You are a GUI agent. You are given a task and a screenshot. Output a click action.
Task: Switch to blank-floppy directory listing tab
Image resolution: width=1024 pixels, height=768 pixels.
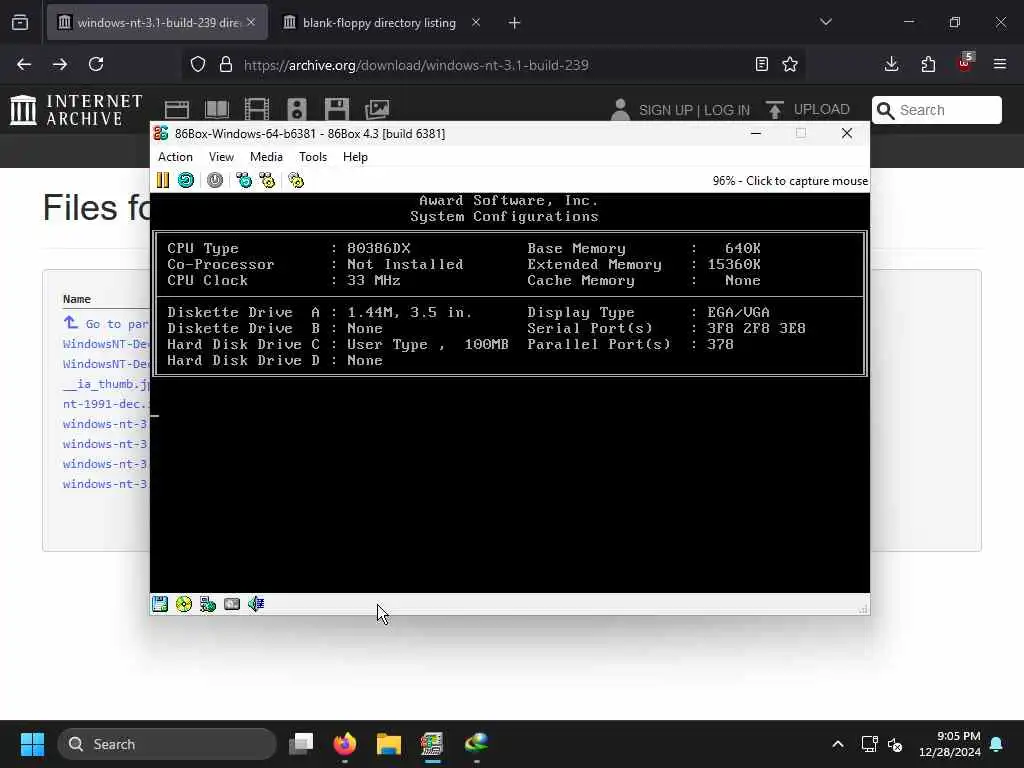click(379, 23)
